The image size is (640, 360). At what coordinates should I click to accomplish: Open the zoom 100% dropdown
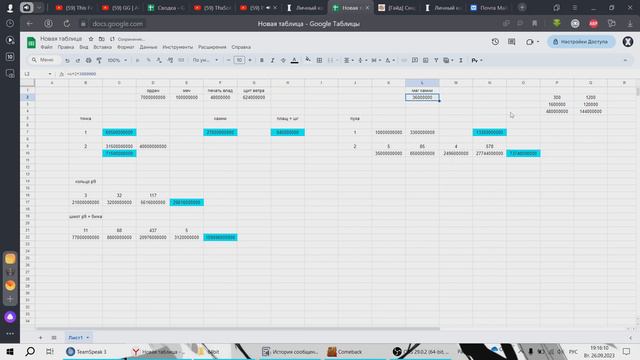117,60
